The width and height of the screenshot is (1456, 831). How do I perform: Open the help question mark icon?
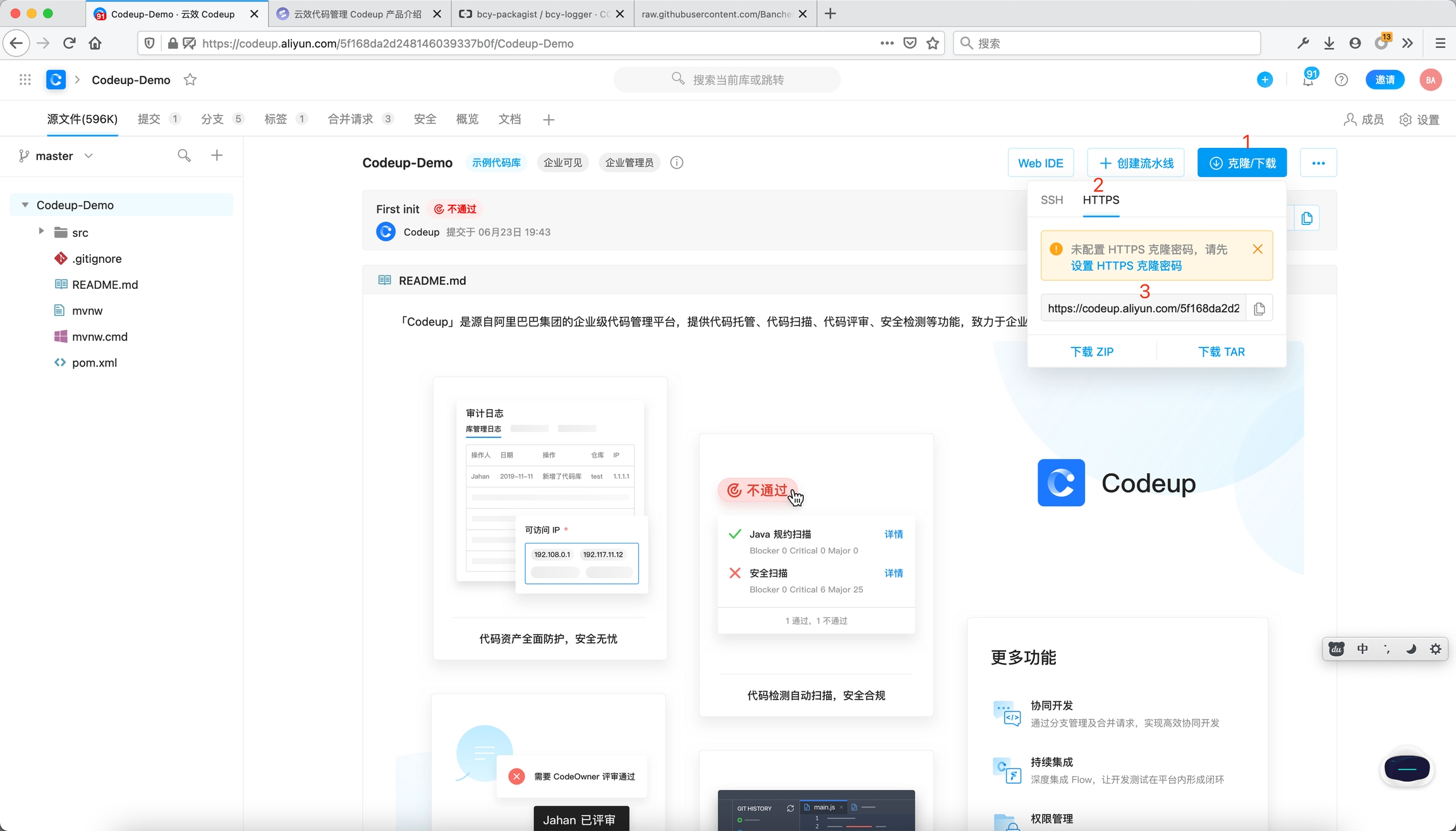coord(1341,80)
